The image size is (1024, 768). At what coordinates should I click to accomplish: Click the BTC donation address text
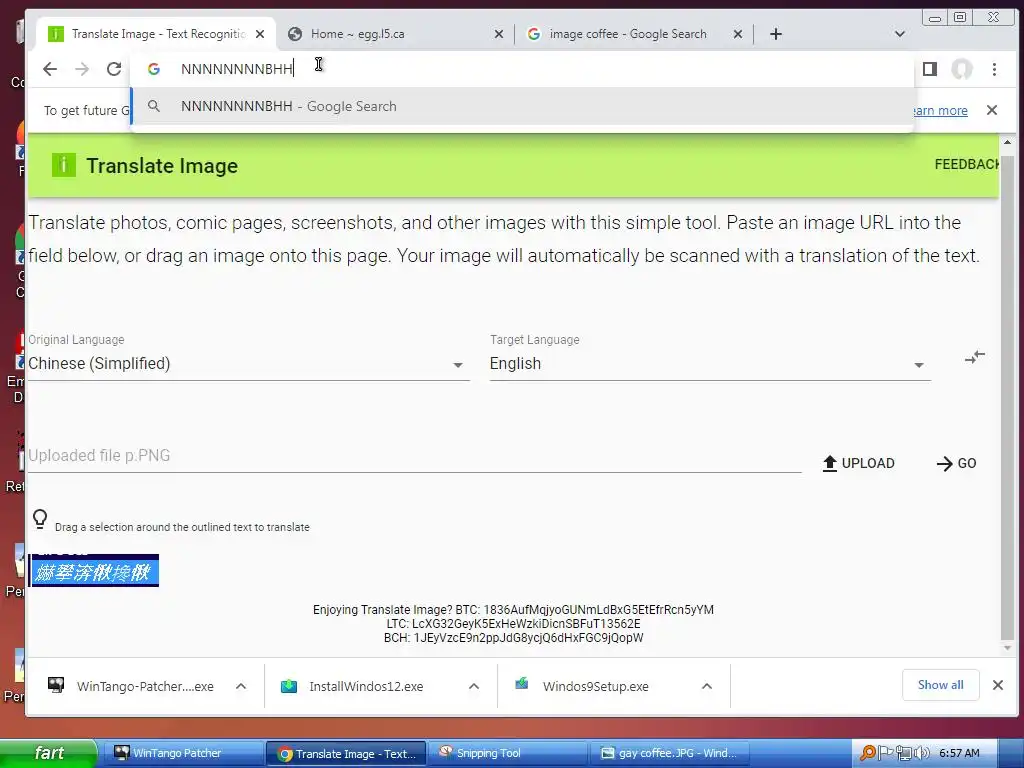598,609
